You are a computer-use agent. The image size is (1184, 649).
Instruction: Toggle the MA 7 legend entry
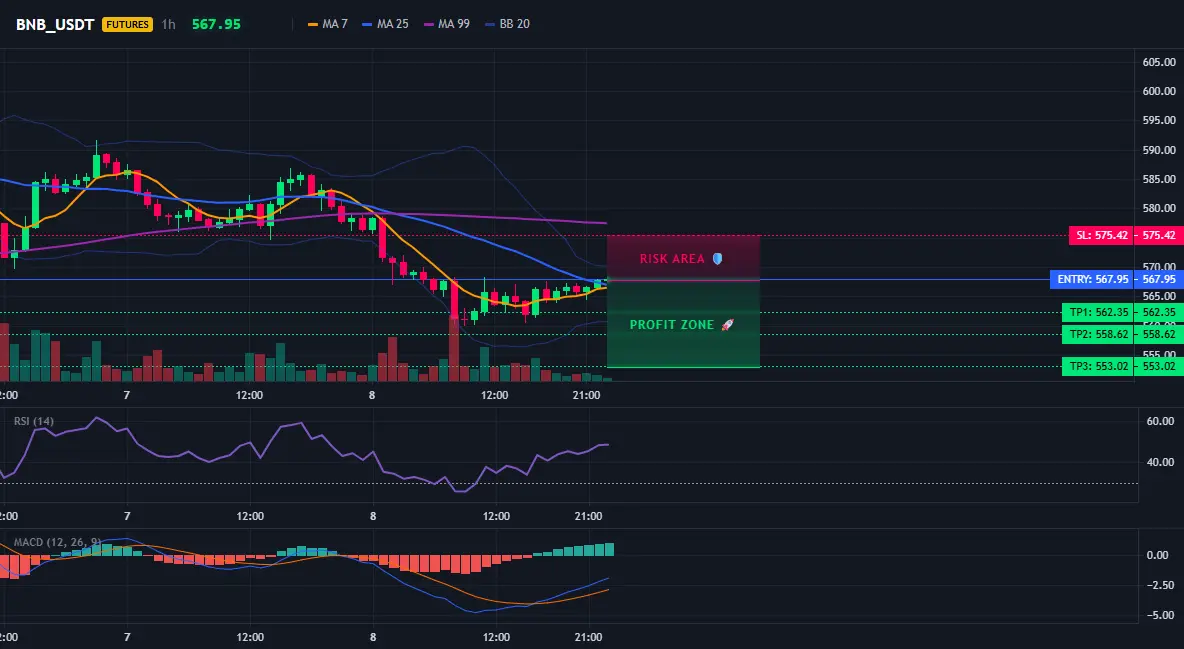coord(328,24)
